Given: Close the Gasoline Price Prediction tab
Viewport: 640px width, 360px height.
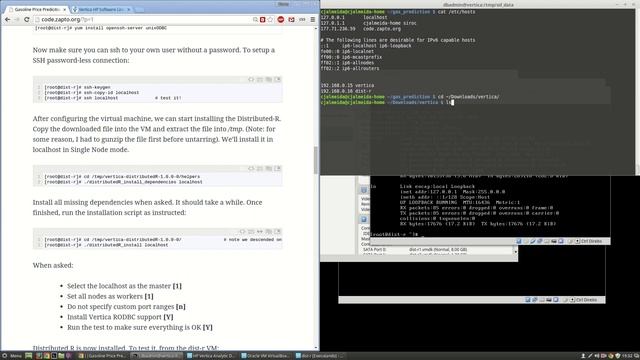Looking at the screenshot, I should [x=64, y=9].
